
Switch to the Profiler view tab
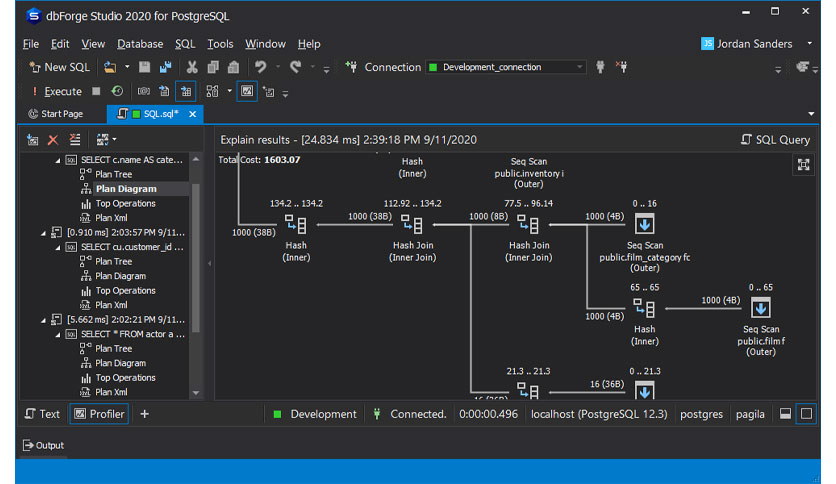(x=99, y=414)
